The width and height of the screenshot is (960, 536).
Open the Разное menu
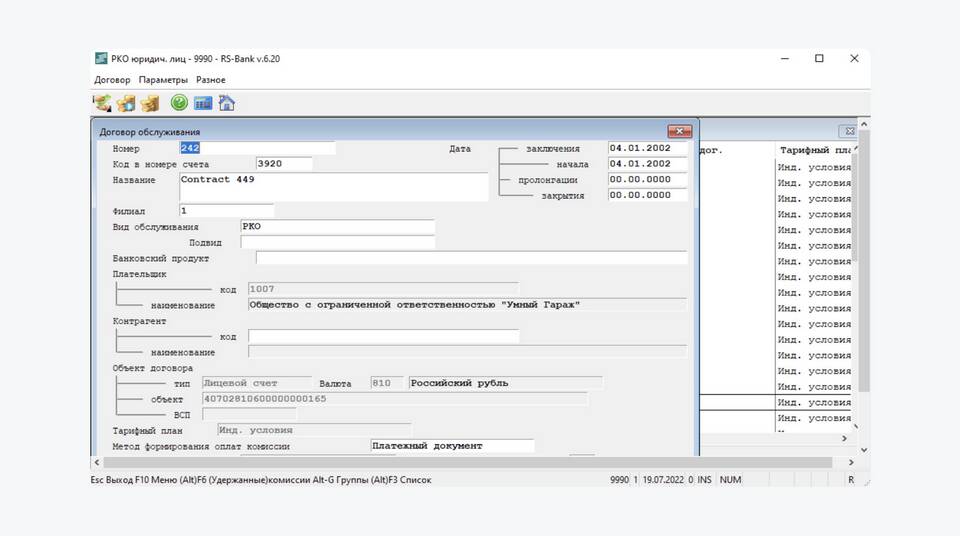[211, 80]
